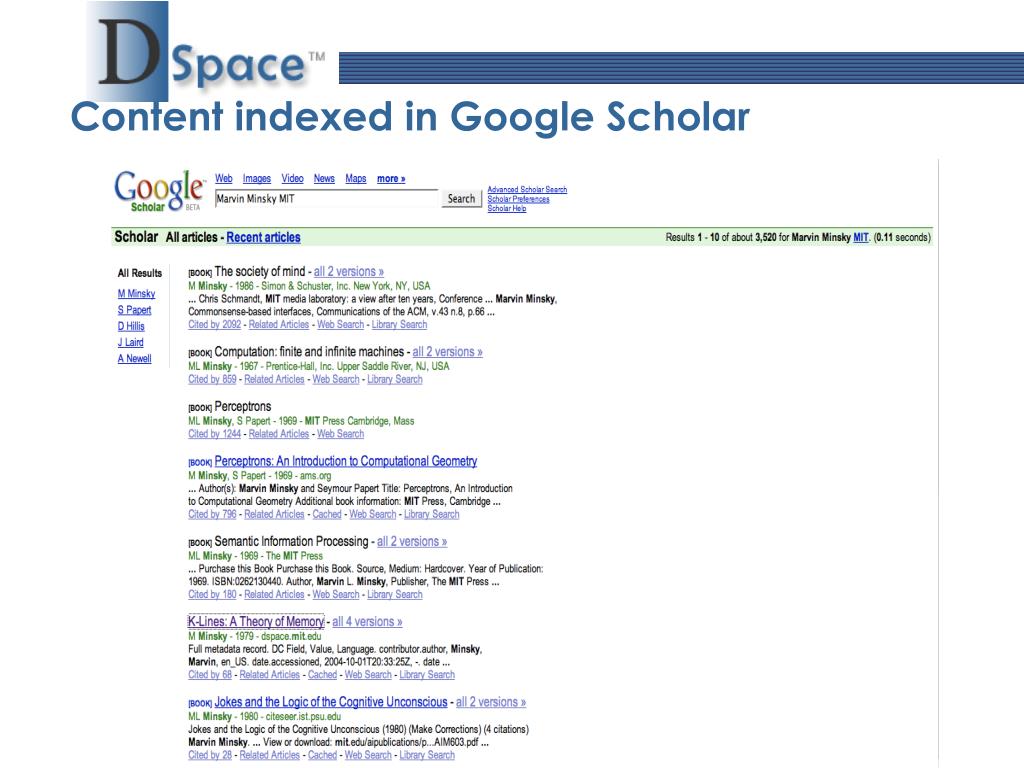Open Jokes and the Logic of the Cognitive Unconscious
Viewport: 1024px width, 768px height.
331,702
